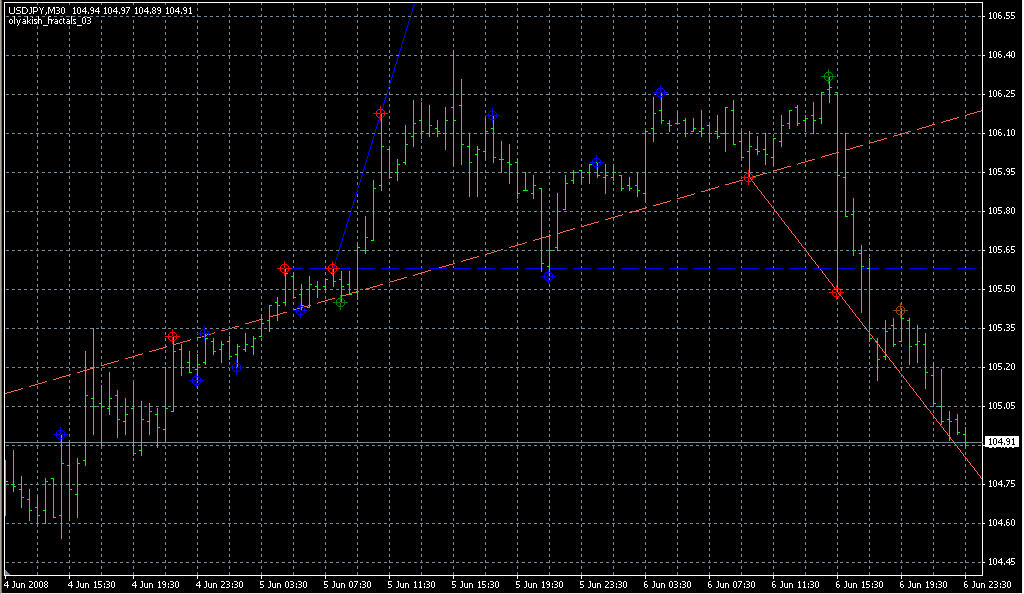Click the red fractal marker near the 105.50 price level

[x=836, y=293]
